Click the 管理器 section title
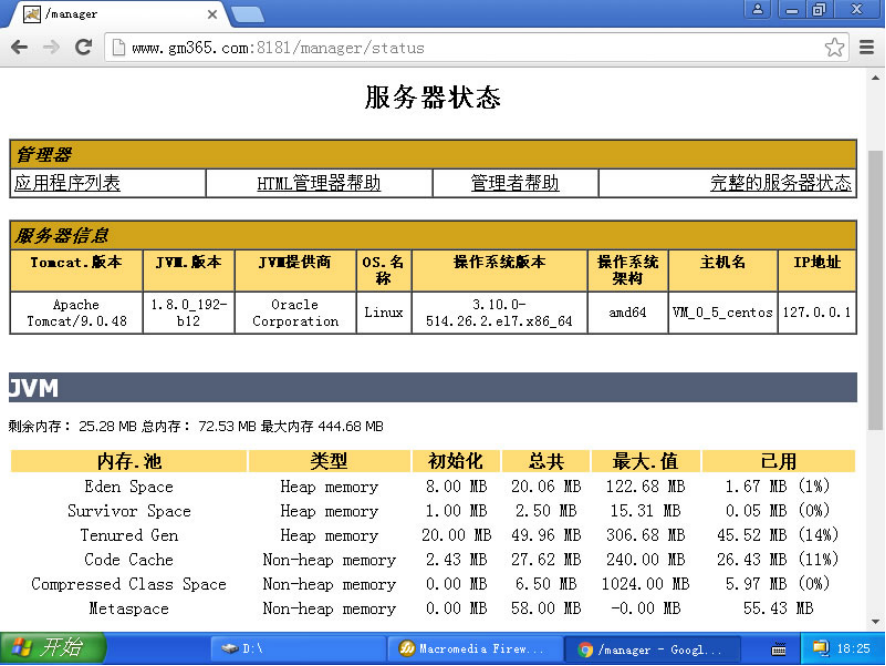Viewport: 886px width, 666px height. tap(44, 154)
